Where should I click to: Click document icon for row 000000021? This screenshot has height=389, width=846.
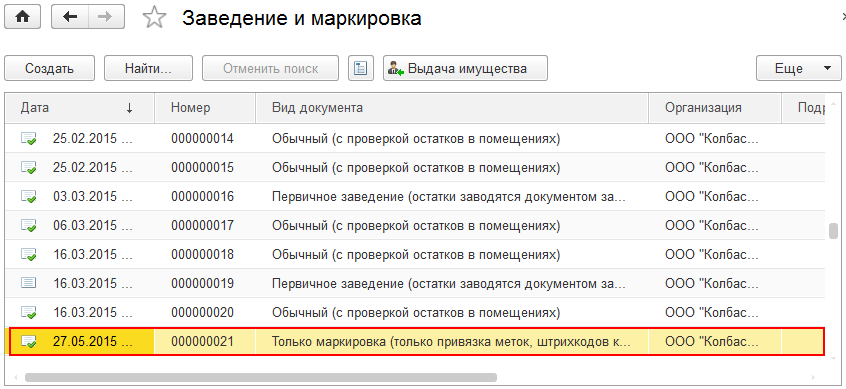click(29, 341)
